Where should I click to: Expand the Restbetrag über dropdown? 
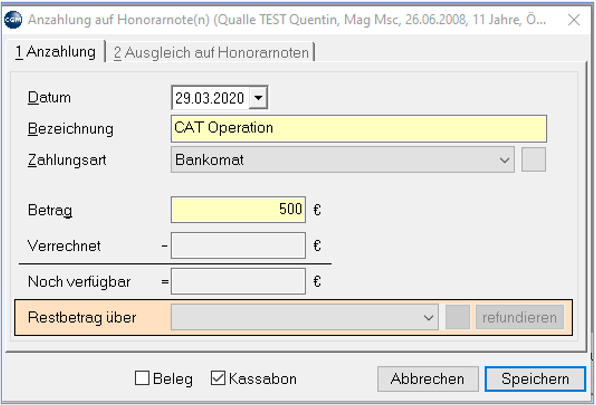(x=304, y=317)
